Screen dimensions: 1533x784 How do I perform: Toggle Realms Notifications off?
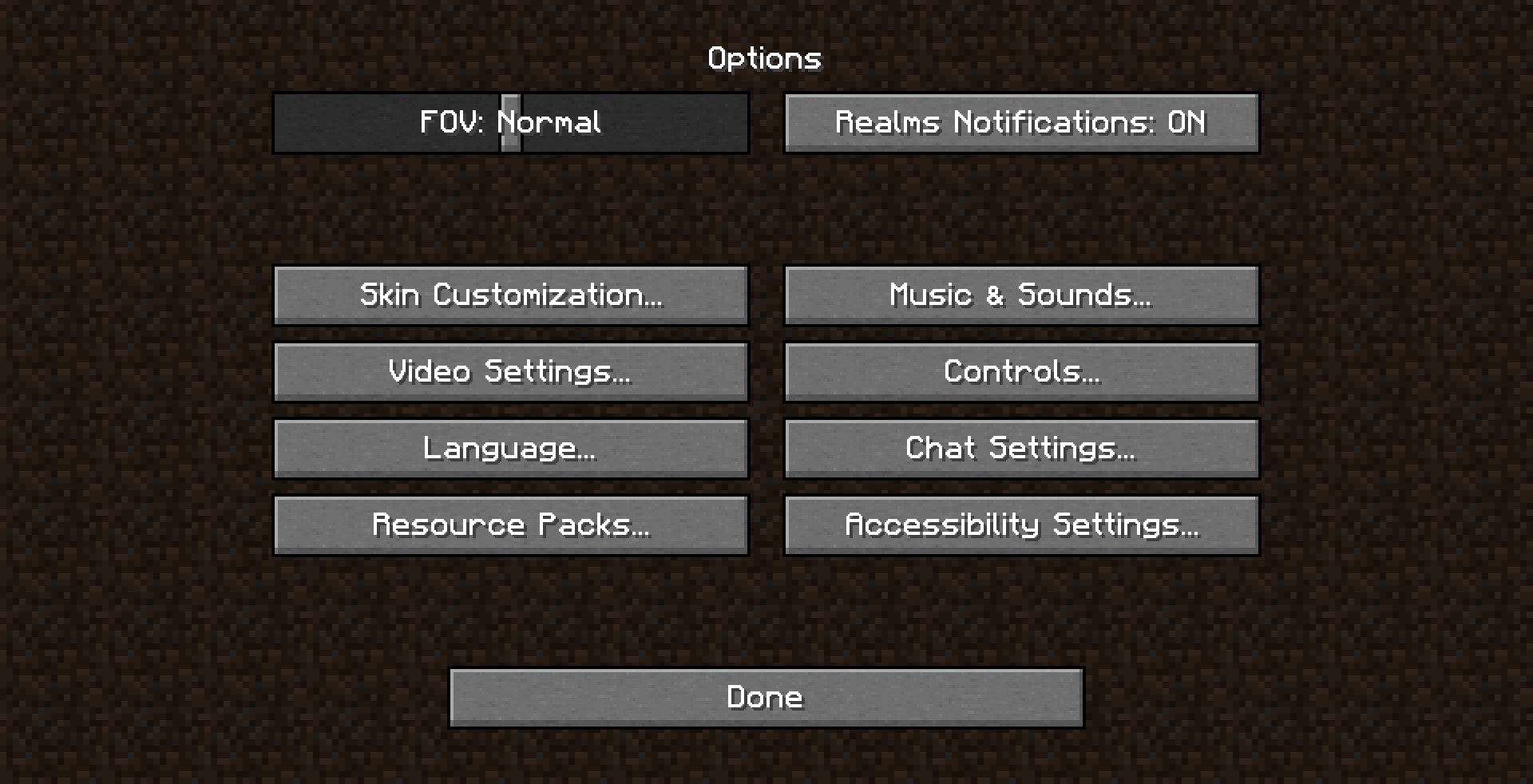coord(1022,123)
